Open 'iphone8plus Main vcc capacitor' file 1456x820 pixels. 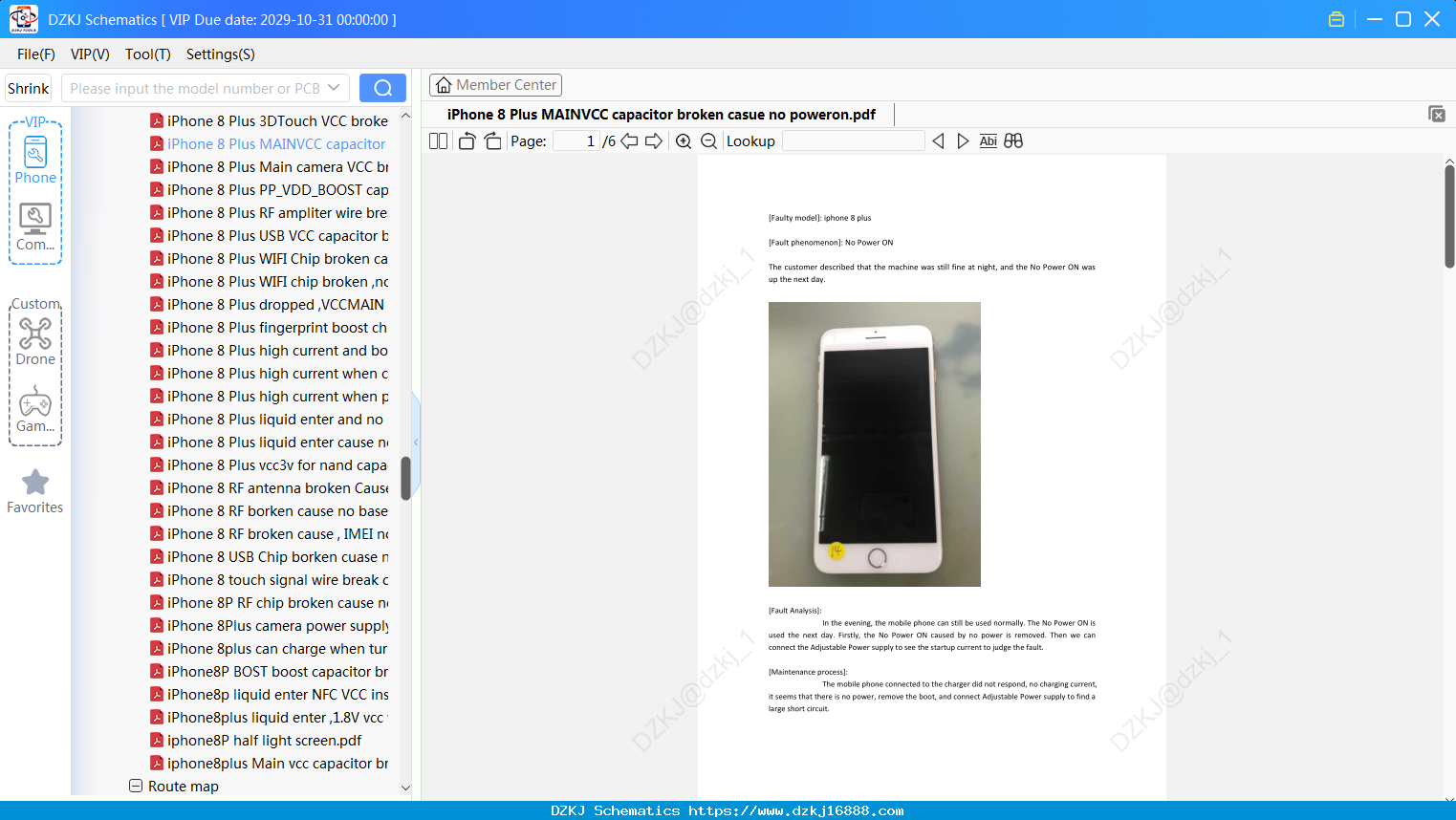[277, 763]
